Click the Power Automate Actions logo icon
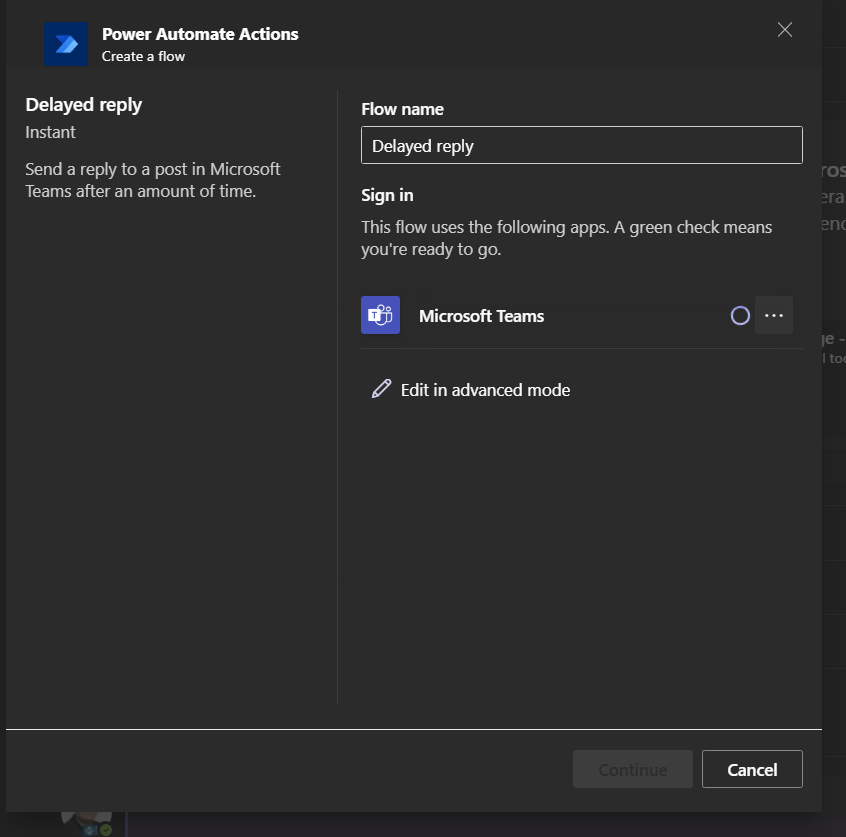Viewport: 846px width, 837px height. (x=66, y=44)
